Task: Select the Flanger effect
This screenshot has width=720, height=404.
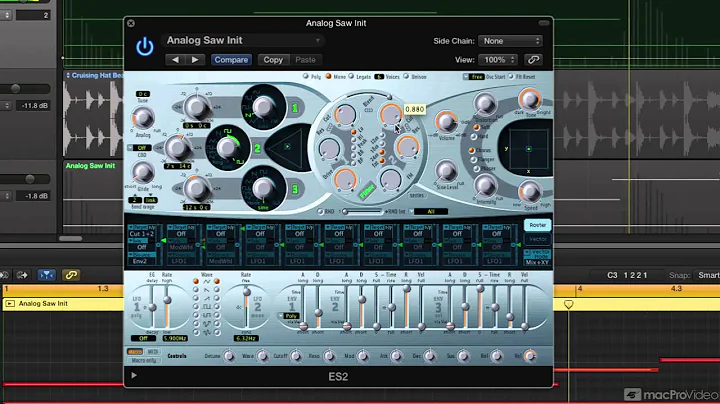Action: click(x=474, y=160)
